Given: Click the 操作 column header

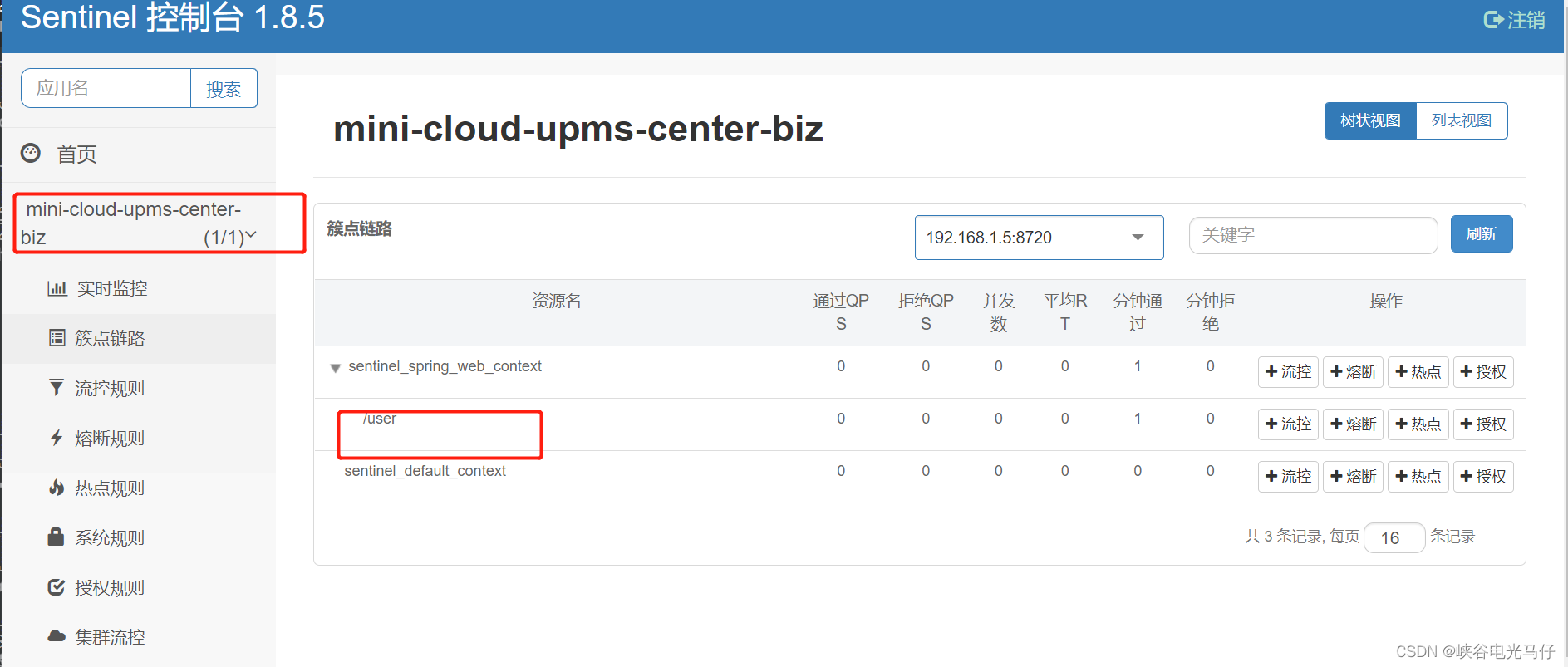Looking at the screenshot, I should tap(1386, 301).
